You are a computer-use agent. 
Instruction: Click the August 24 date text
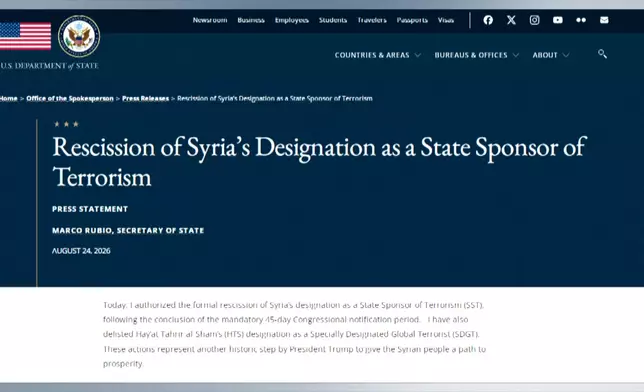point(81,251)
